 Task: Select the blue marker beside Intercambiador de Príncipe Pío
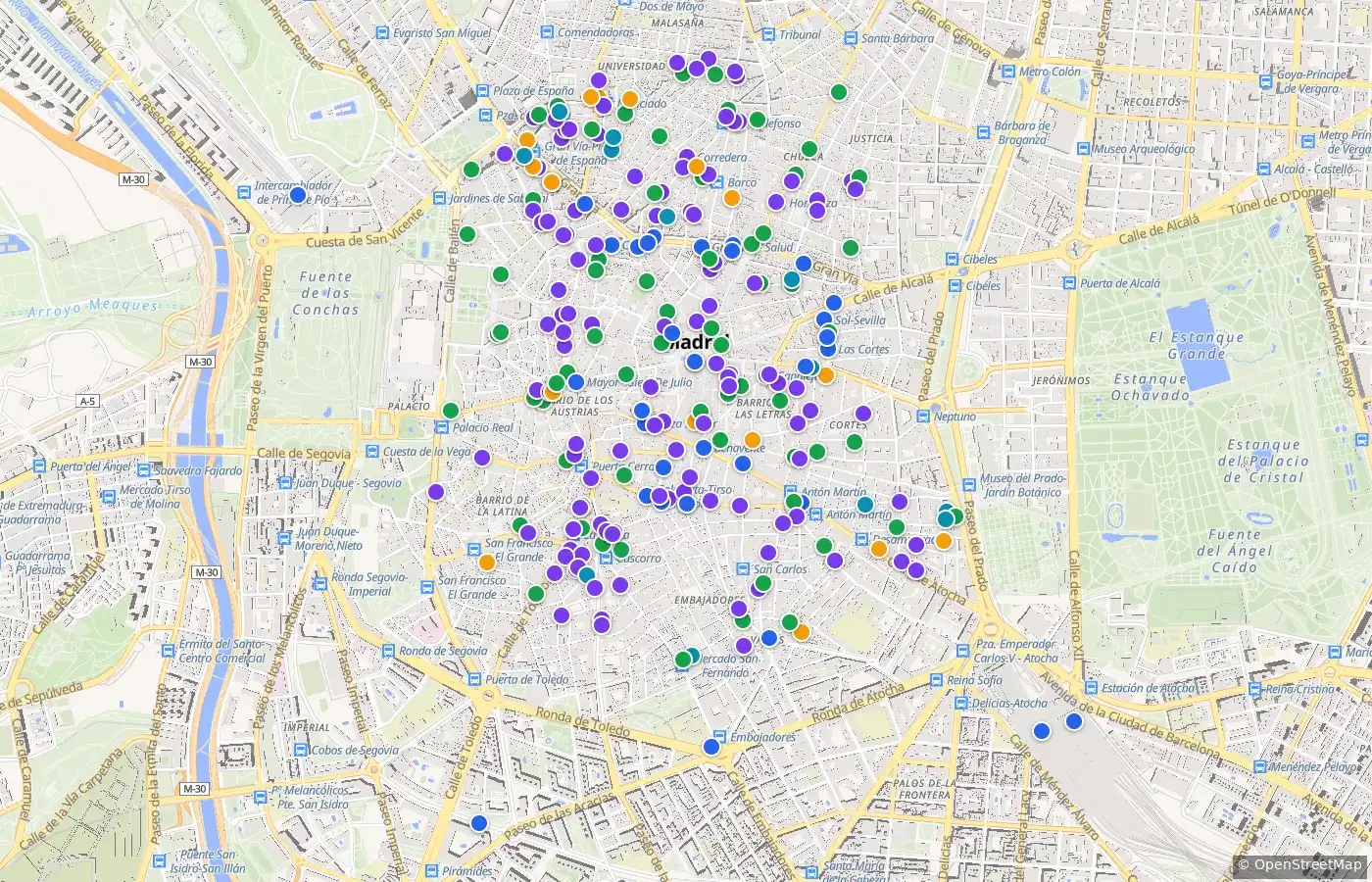point(298,195)
